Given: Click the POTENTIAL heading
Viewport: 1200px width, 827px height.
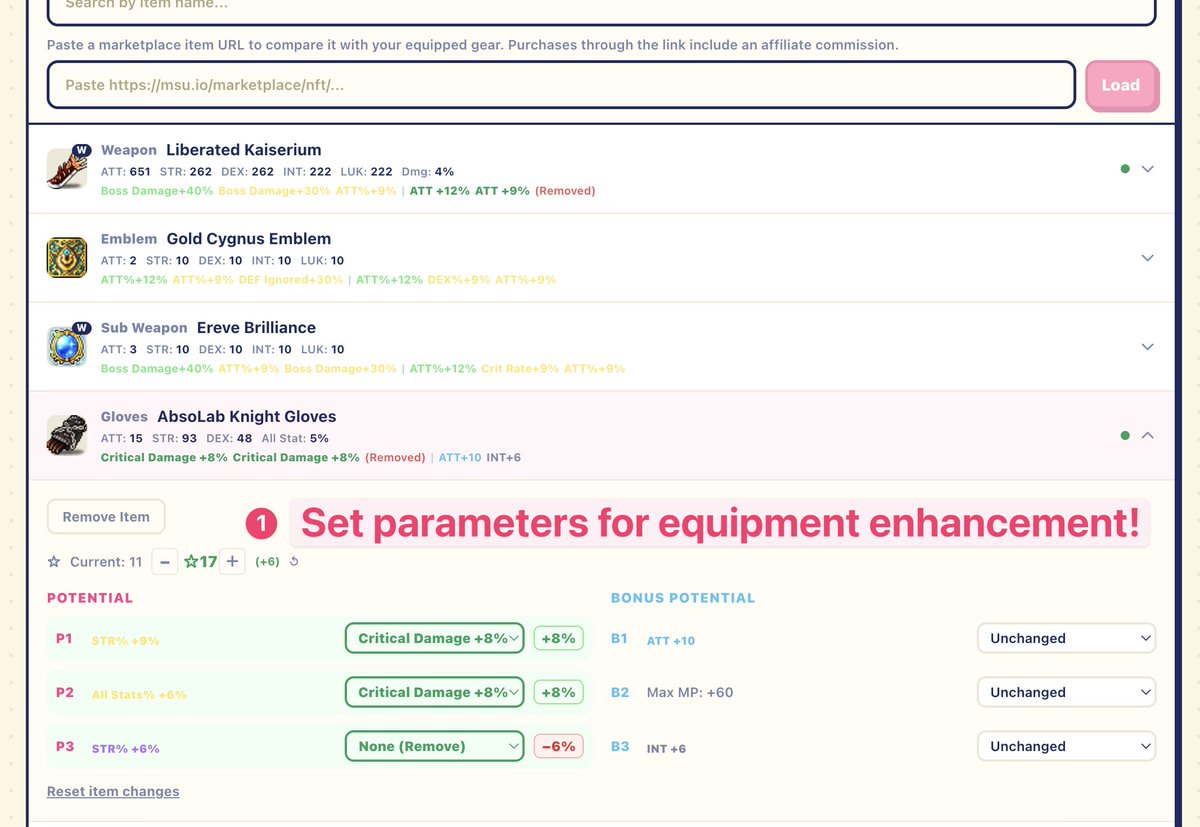Looking at the screenshot, I should [90, 598].
